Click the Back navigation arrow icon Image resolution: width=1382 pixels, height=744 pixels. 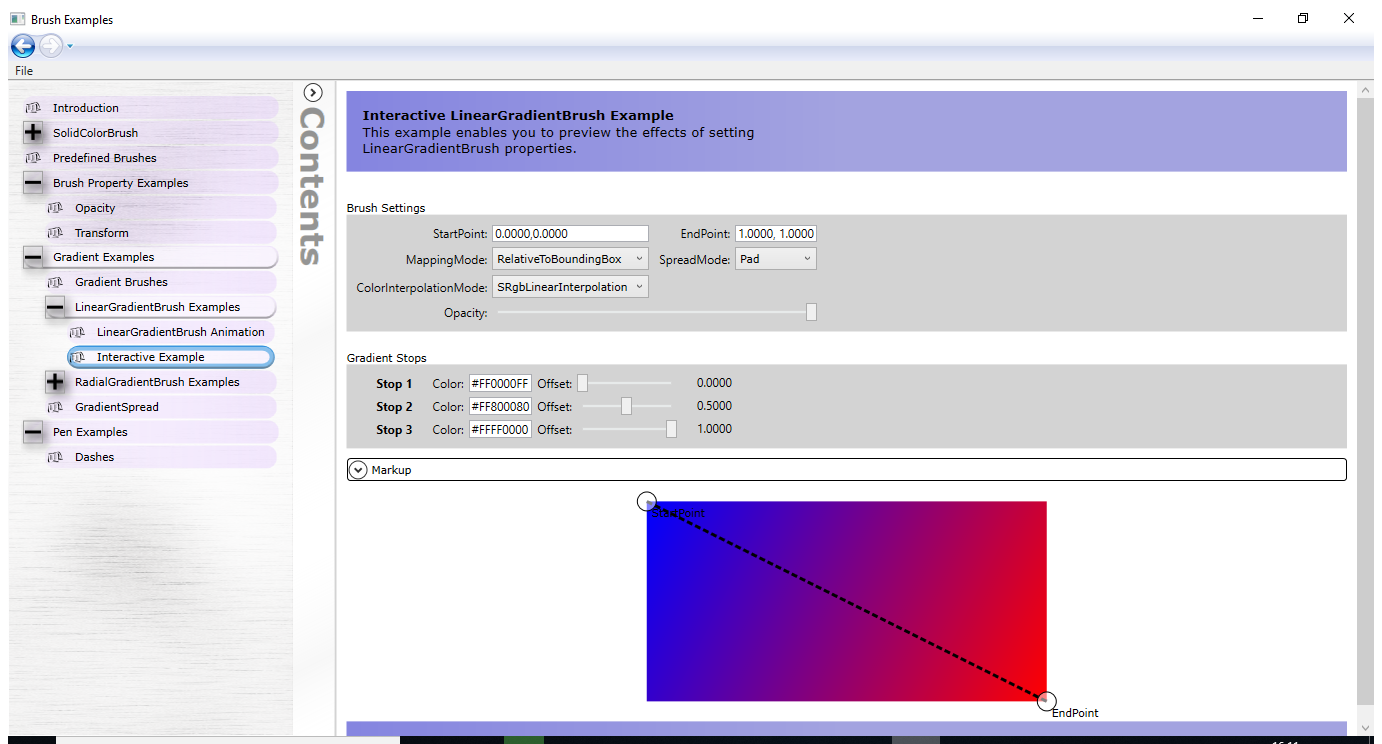pyautogui.click(x=22, y=45)
